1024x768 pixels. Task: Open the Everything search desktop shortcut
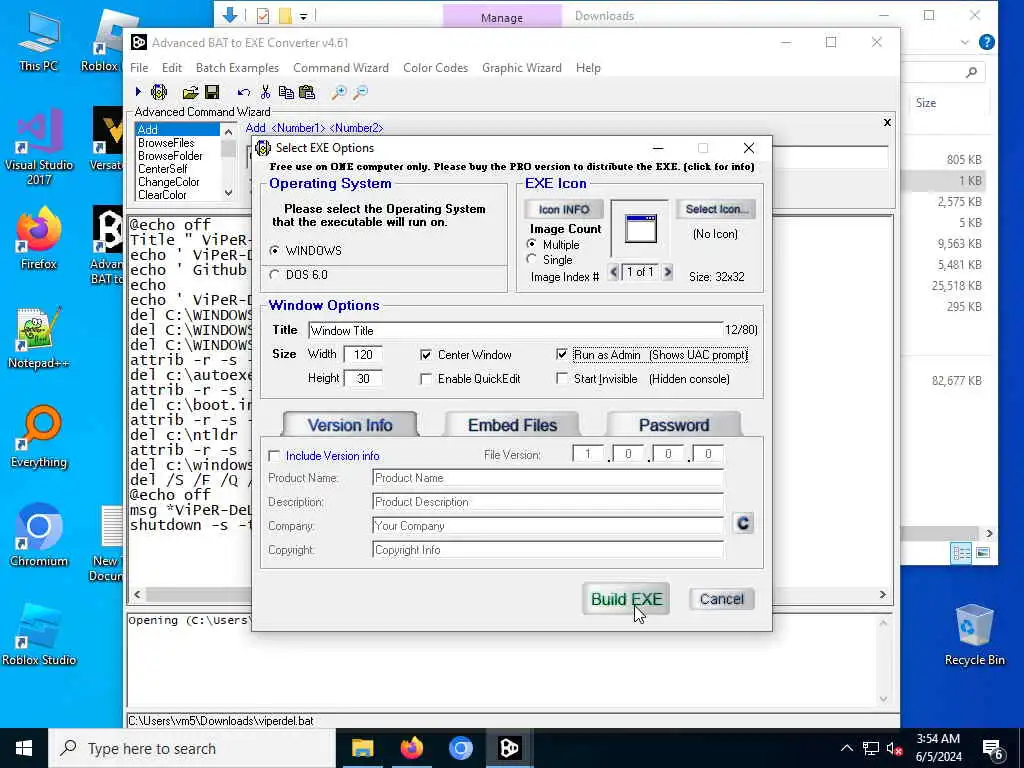tap(39, 437)
